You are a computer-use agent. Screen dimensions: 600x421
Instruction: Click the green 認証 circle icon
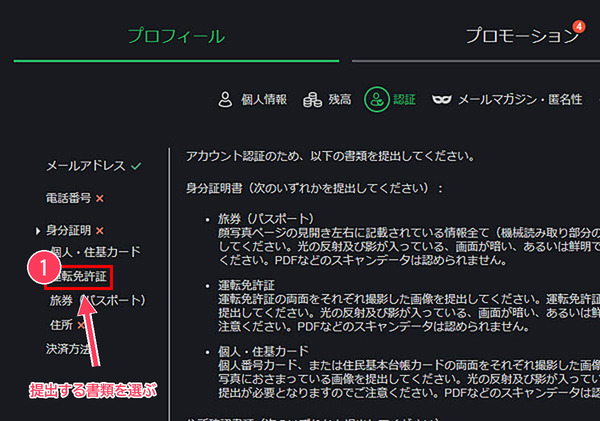click(377, 99)
